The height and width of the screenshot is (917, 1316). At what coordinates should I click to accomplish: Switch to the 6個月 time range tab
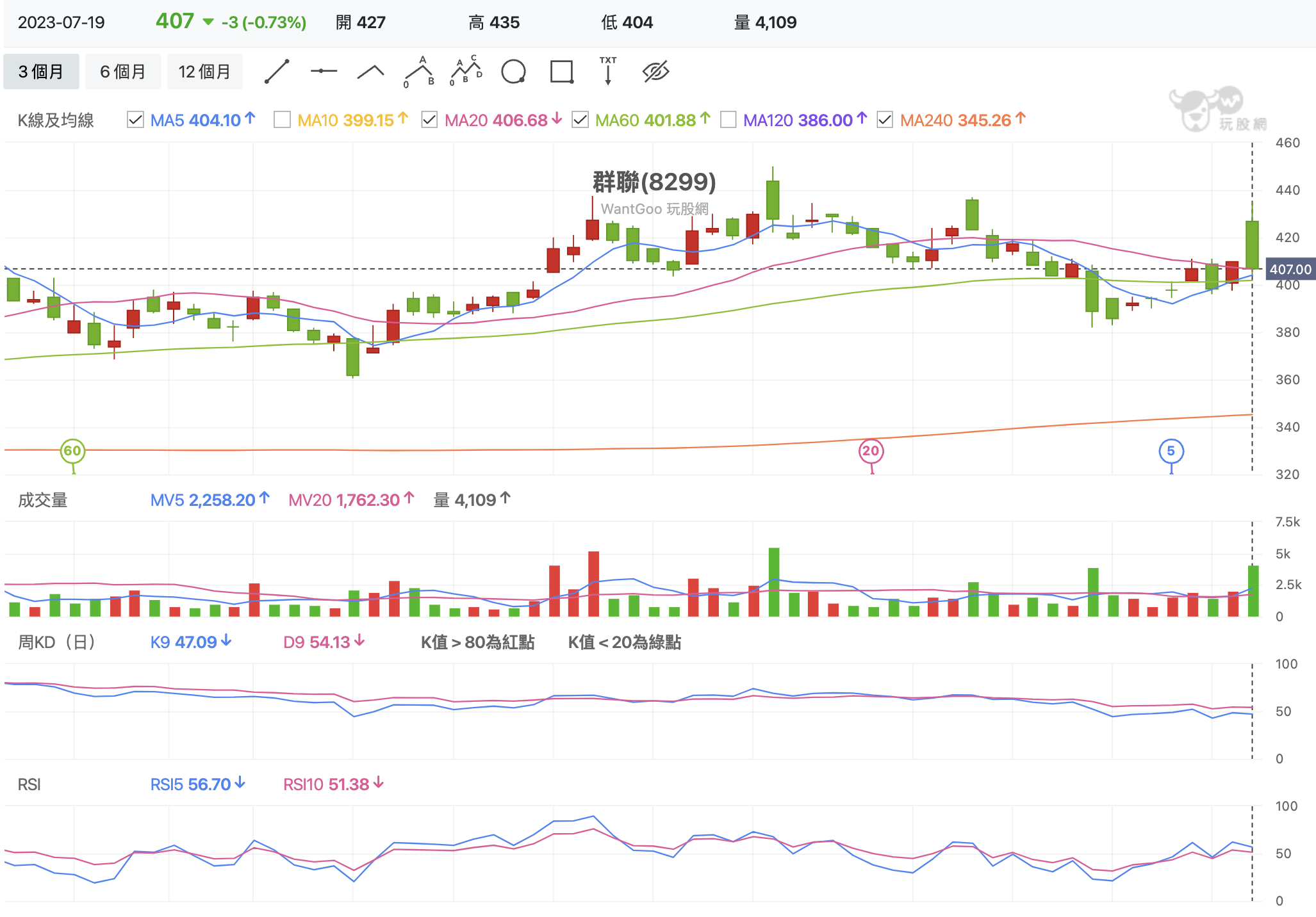(122, 72)
